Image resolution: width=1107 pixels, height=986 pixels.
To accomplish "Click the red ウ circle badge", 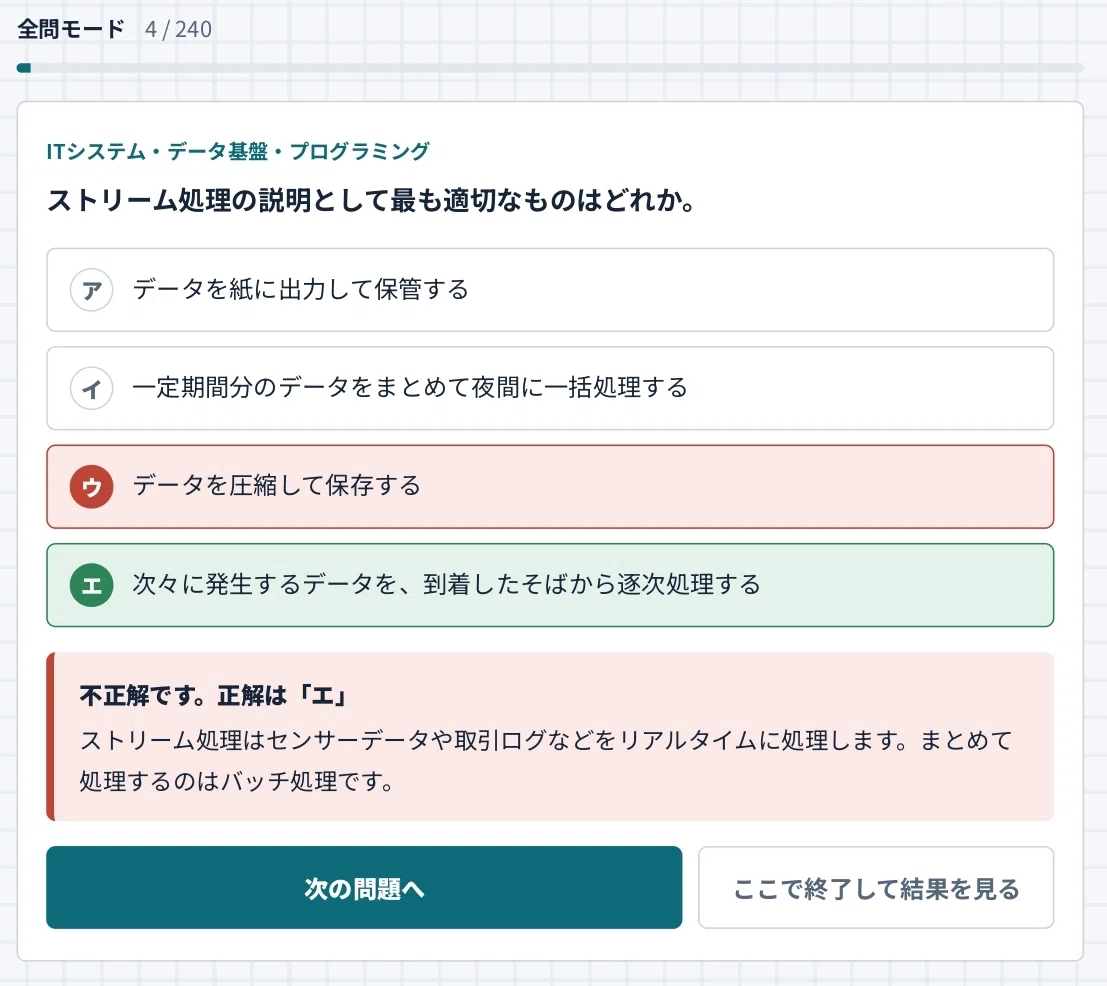I will (91, 486).
